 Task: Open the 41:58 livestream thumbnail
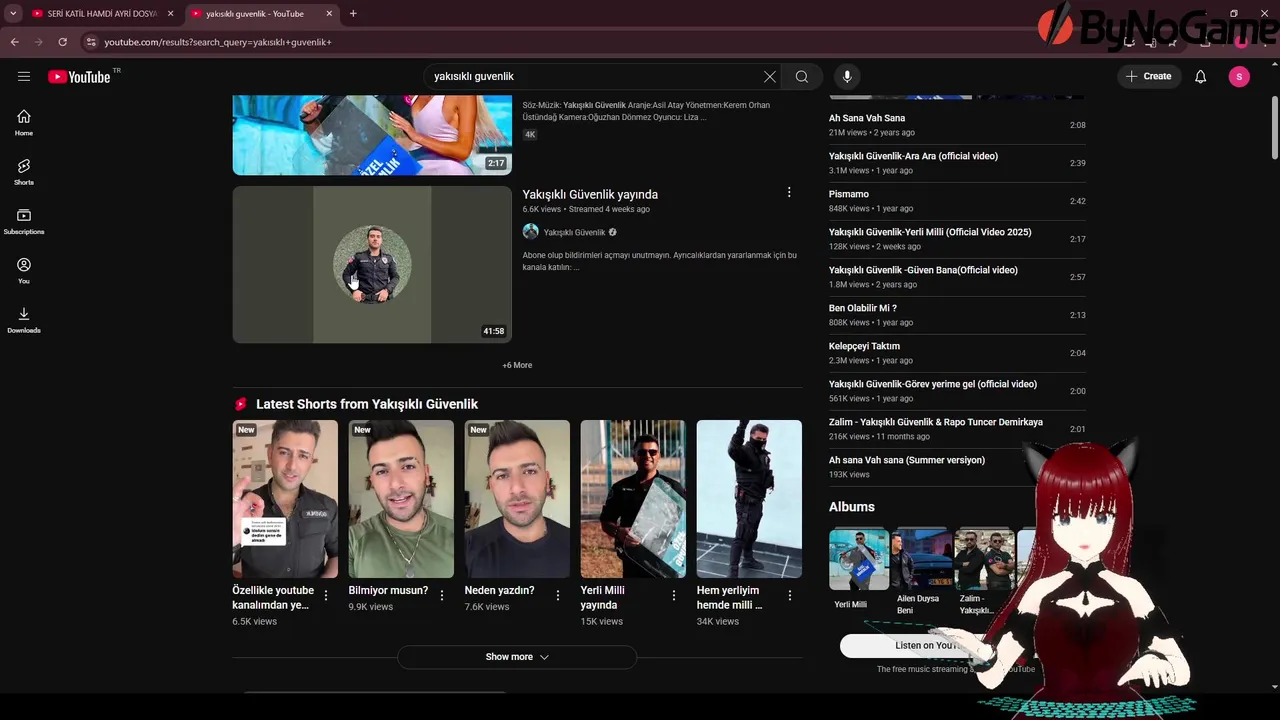tap(372, 265)
